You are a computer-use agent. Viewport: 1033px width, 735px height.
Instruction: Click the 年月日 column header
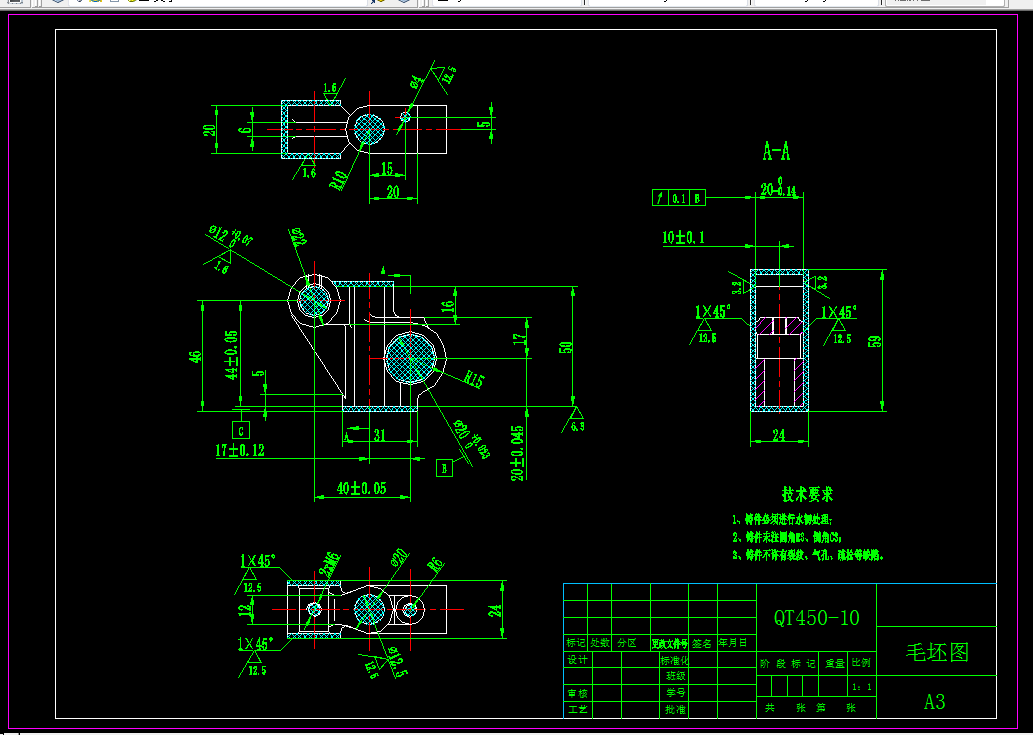coord(733,643)
